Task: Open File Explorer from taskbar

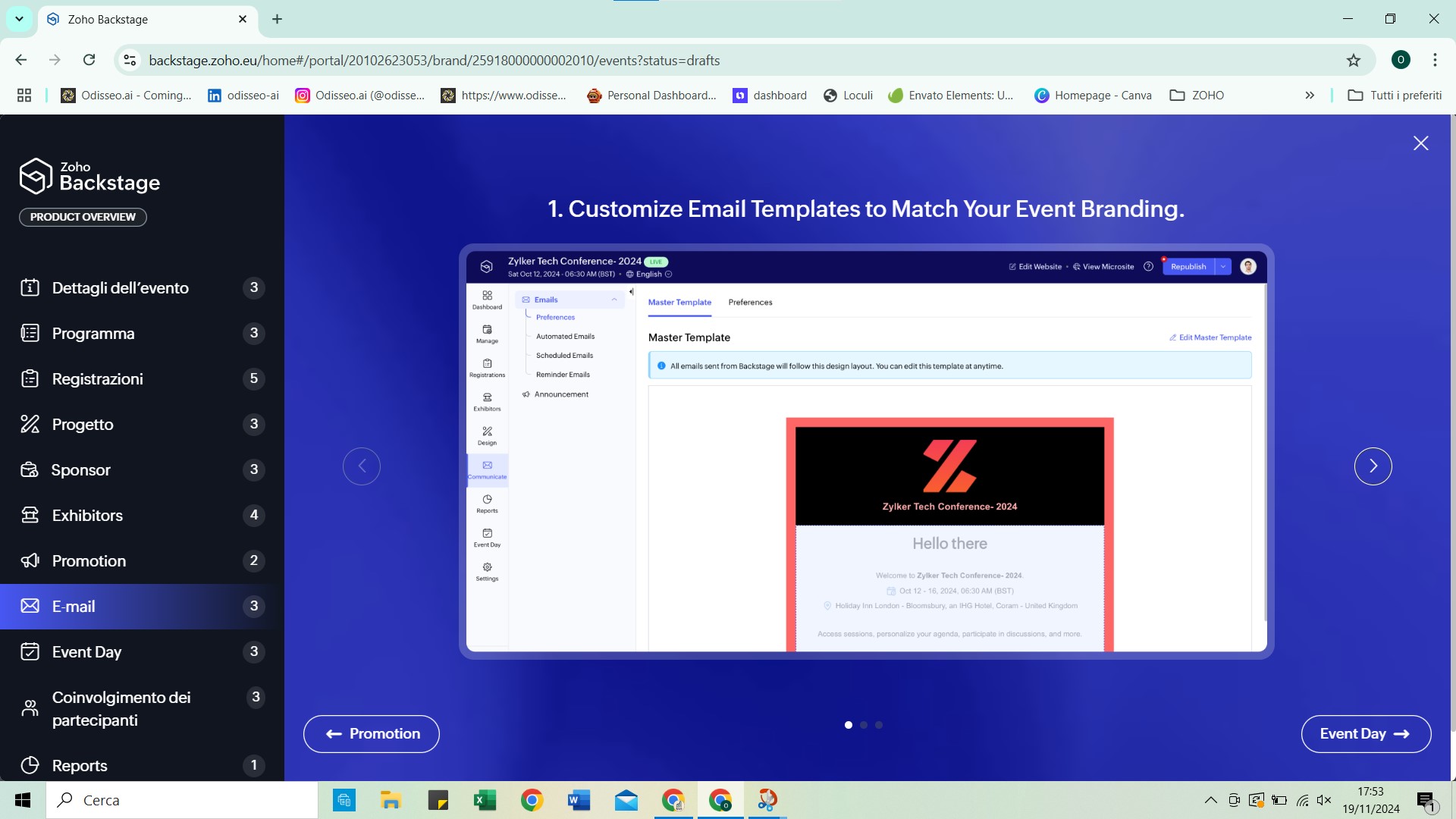Action: (x=391, y=800)
